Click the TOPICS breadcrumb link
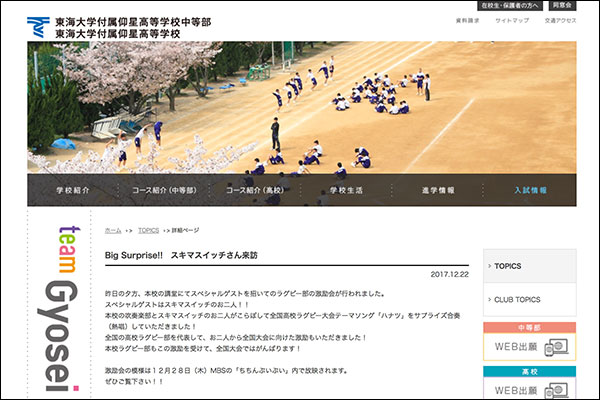The image size is (600, 400). click(x=148, y=230)
